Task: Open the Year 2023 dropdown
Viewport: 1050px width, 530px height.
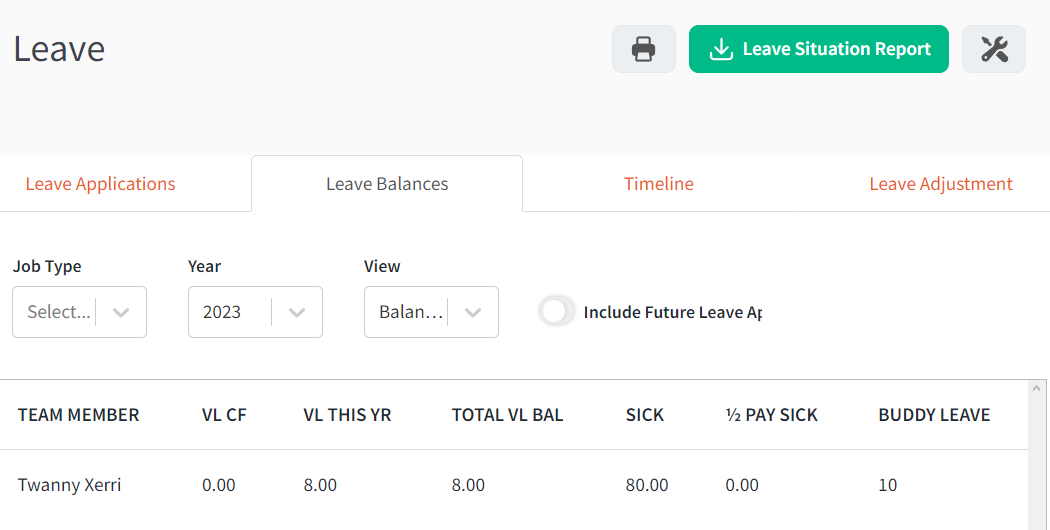Action: (x=255, y=312)
